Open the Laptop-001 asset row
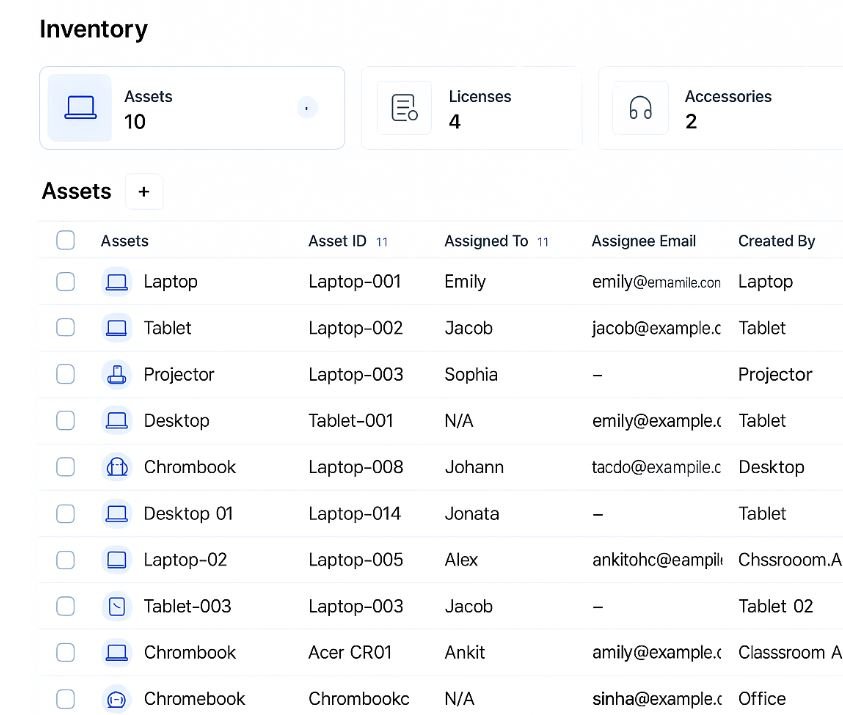This screenshot has width=843, height=715. 354,282
